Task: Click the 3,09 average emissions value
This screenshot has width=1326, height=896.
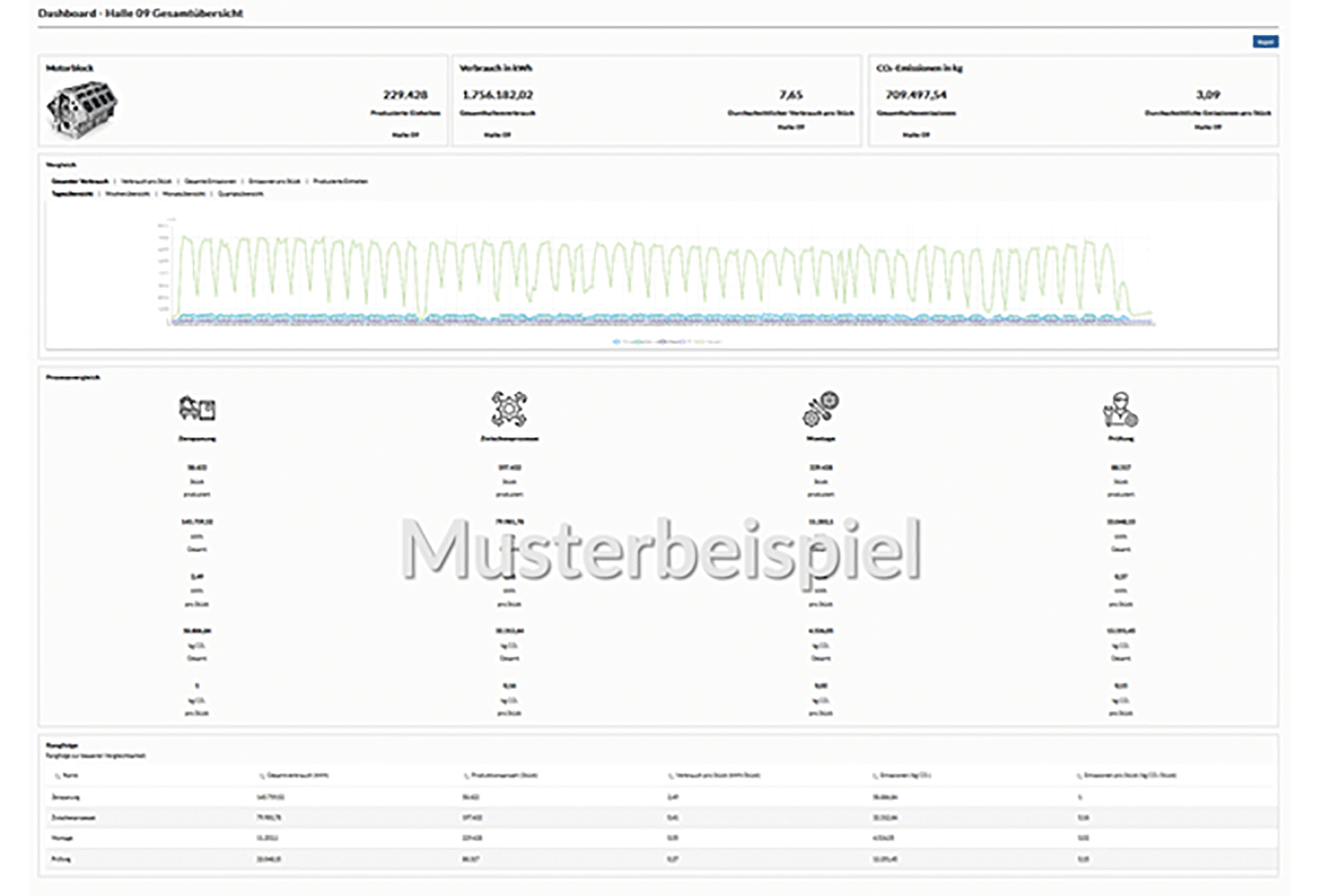Action: tap(1207, 95)
